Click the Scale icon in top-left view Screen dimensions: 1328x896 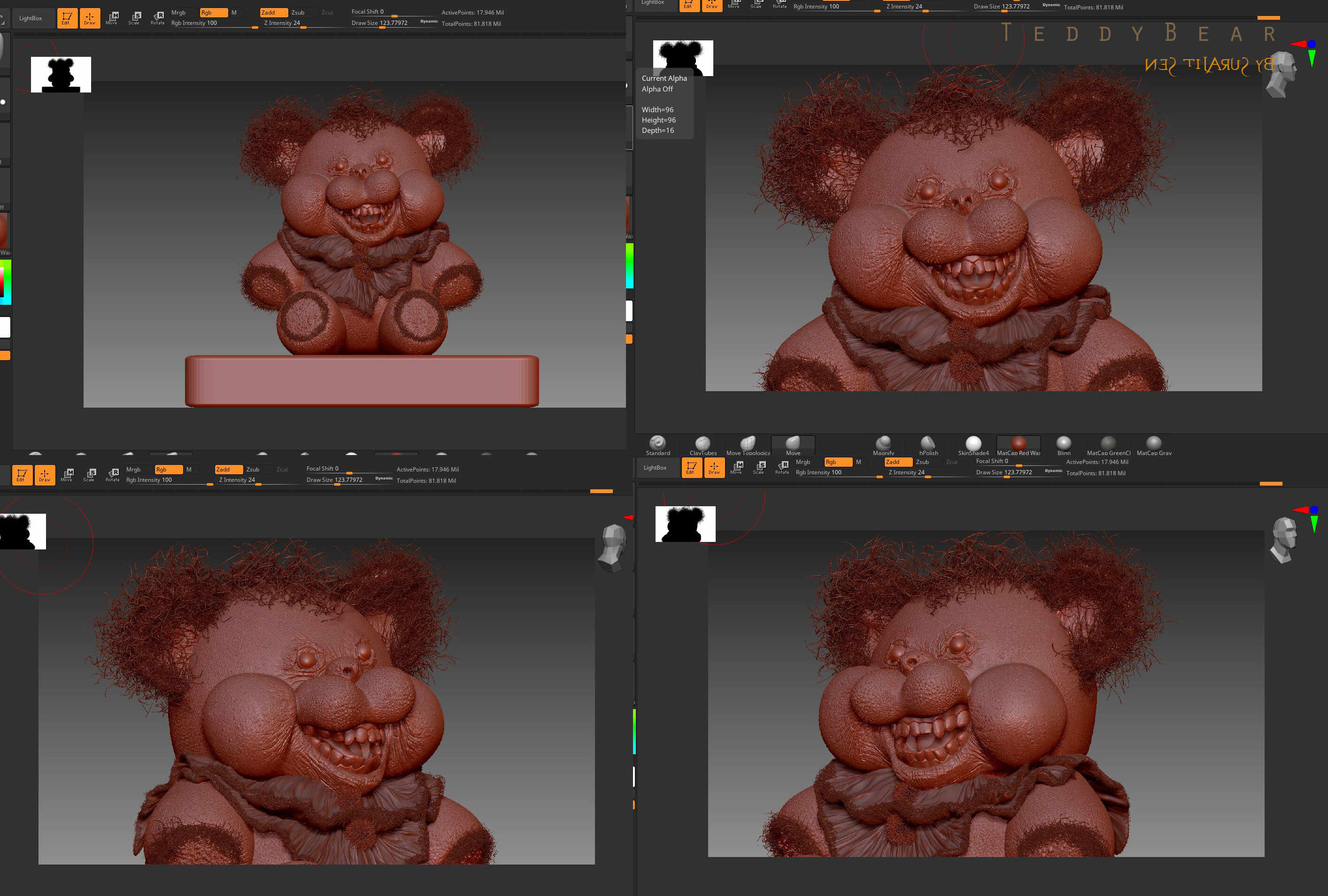pyautogui.click(x=134, y=18)
